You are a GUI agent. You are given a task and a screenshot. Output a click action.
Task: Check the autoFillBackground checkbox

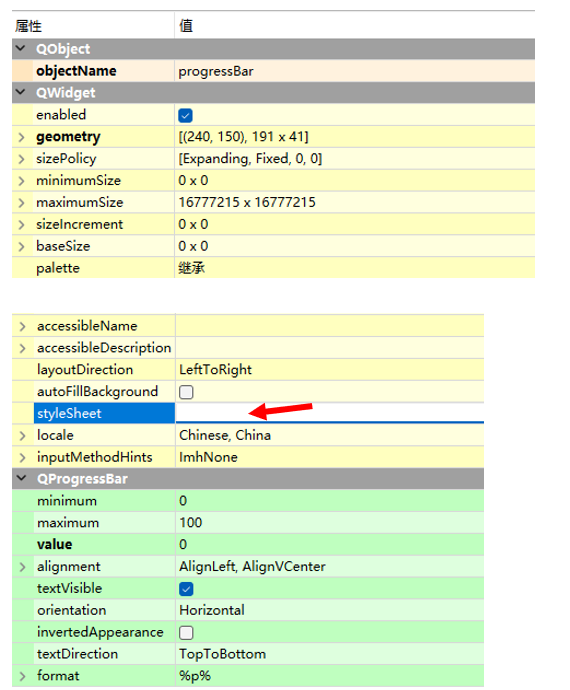coord(186,392)
